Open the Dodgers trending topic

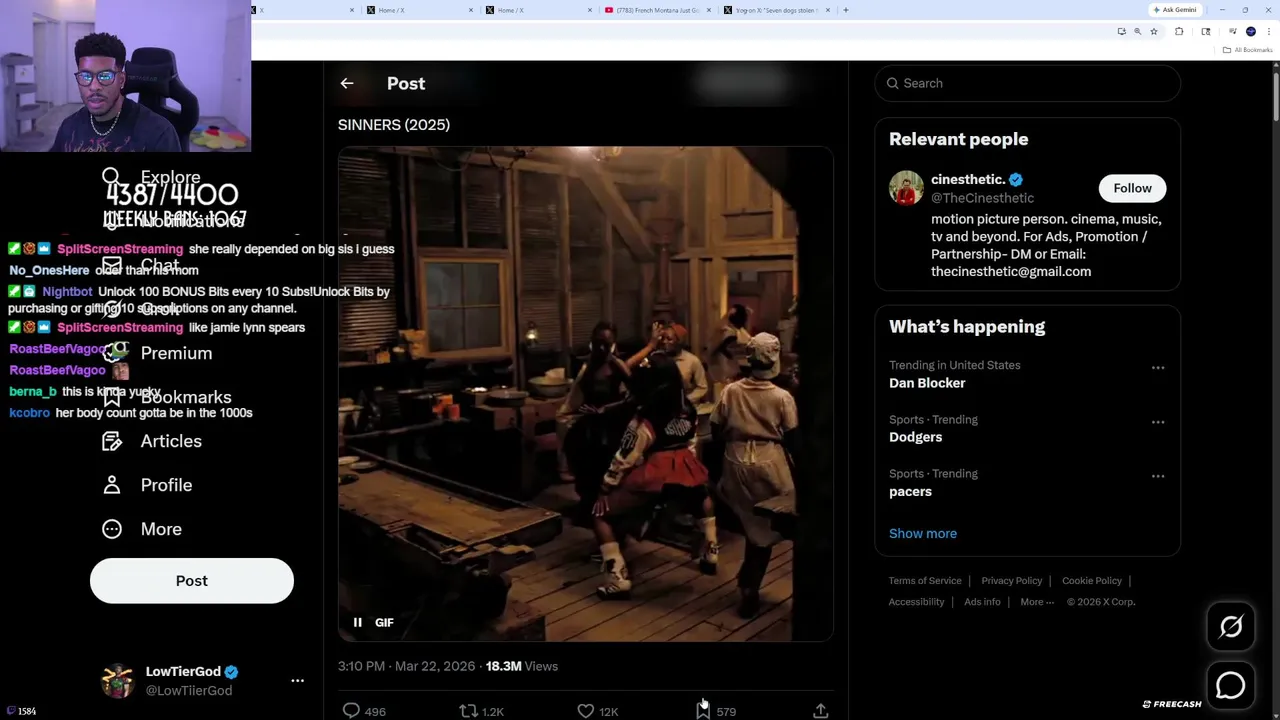pyautogui.click(x=915, y=437)
